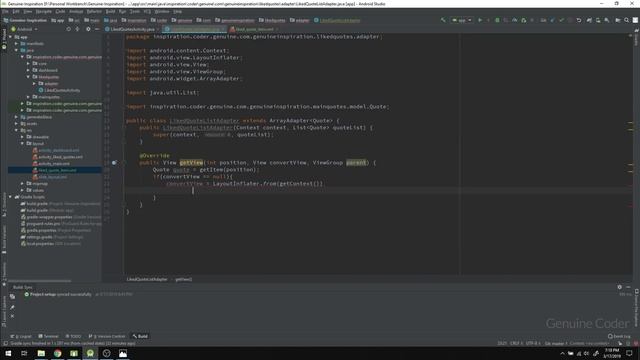This screenshot has width=640, height=360.
Task: Click the Make Project hammer icon
Action: coord(443,20)
